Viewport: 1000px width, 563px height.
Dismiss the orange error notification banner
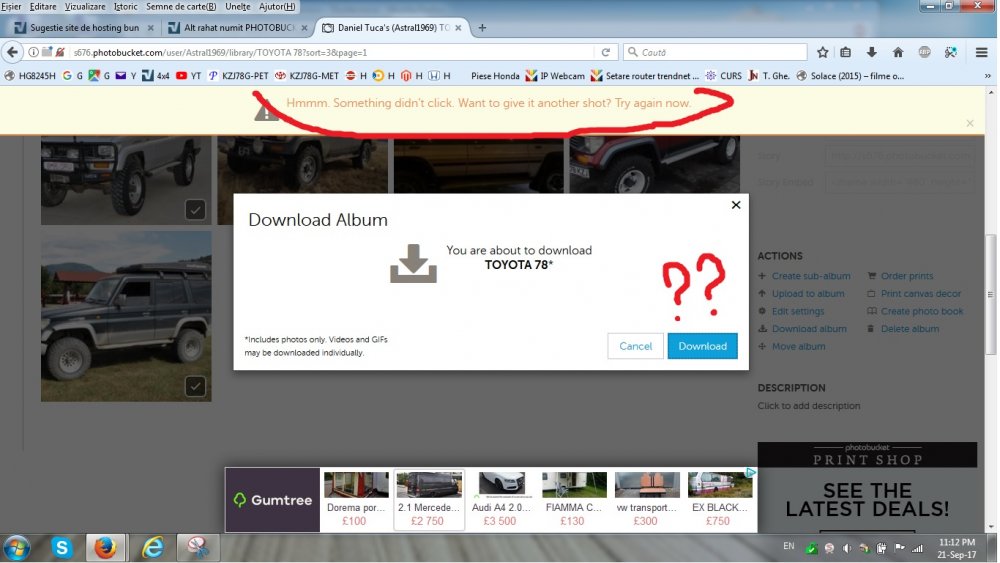pyautogui.click(x=969, y=123)
